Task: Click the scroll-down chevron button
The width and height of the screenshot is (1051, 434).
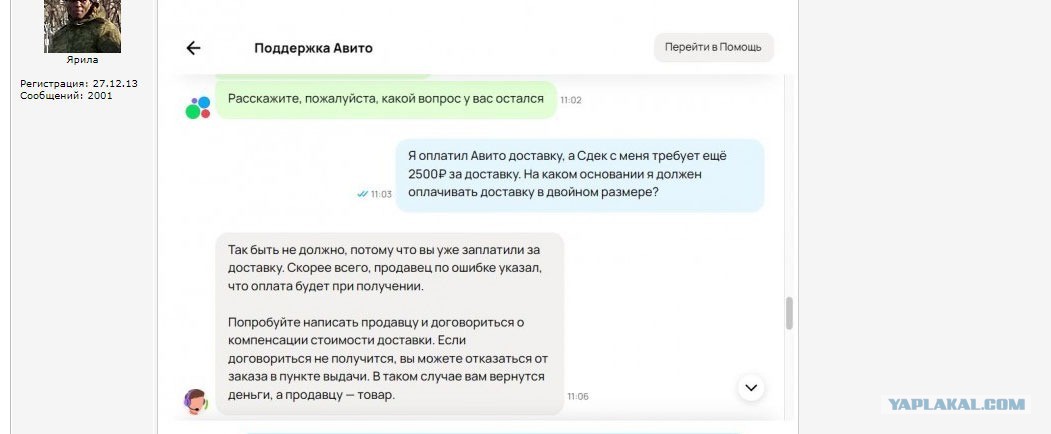Action: 751,387
